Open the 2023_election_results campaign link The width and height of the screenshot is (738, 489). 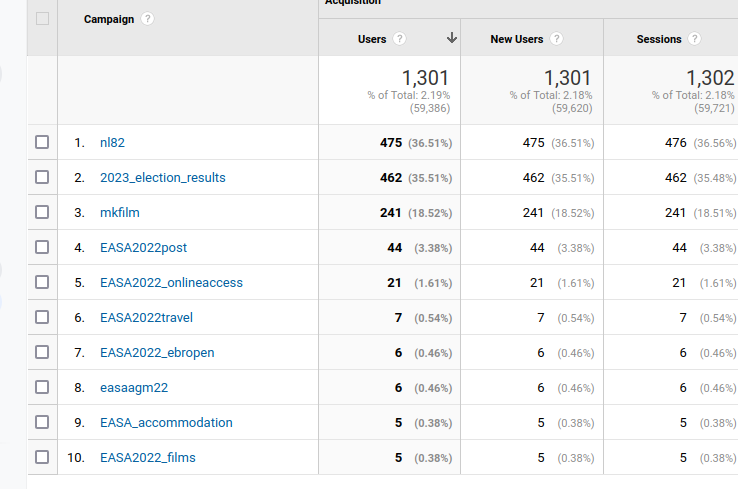click(x=163, y=177)
